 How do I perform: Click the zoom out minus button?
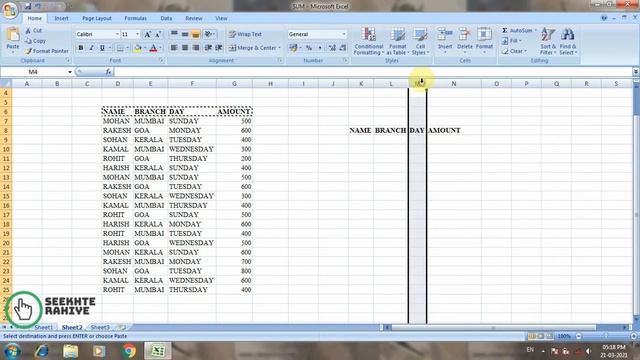coord(578,336)
